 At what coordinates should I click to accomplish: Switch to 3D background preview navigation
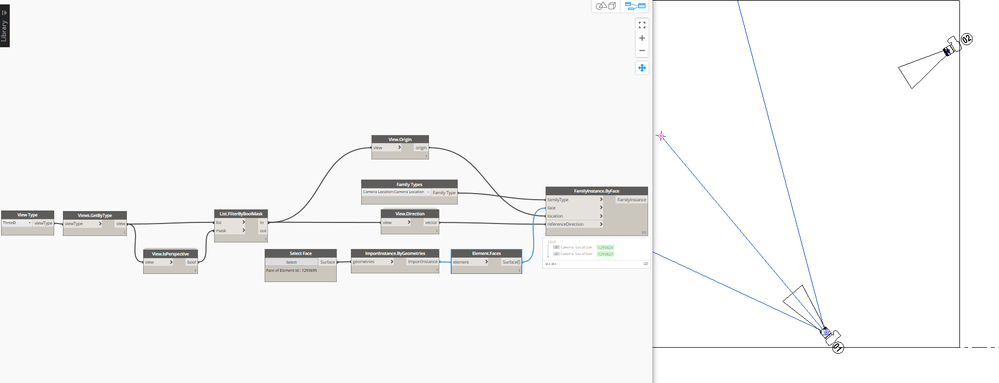point(606,6)
